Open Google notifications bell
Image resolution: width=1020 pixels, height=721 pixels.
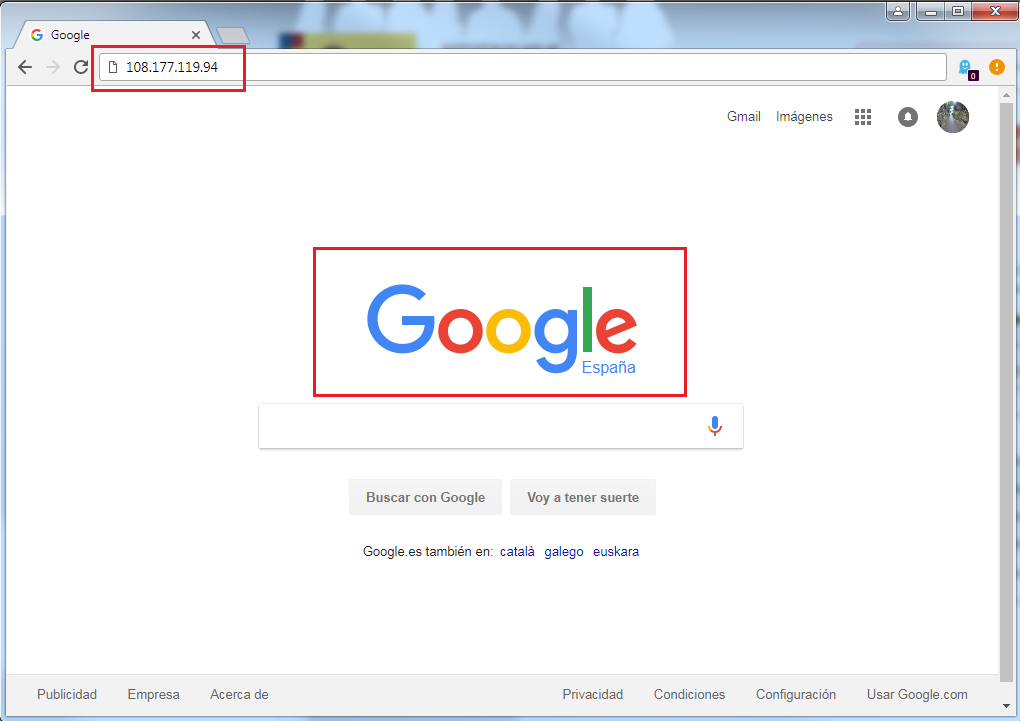click(908, 117)
